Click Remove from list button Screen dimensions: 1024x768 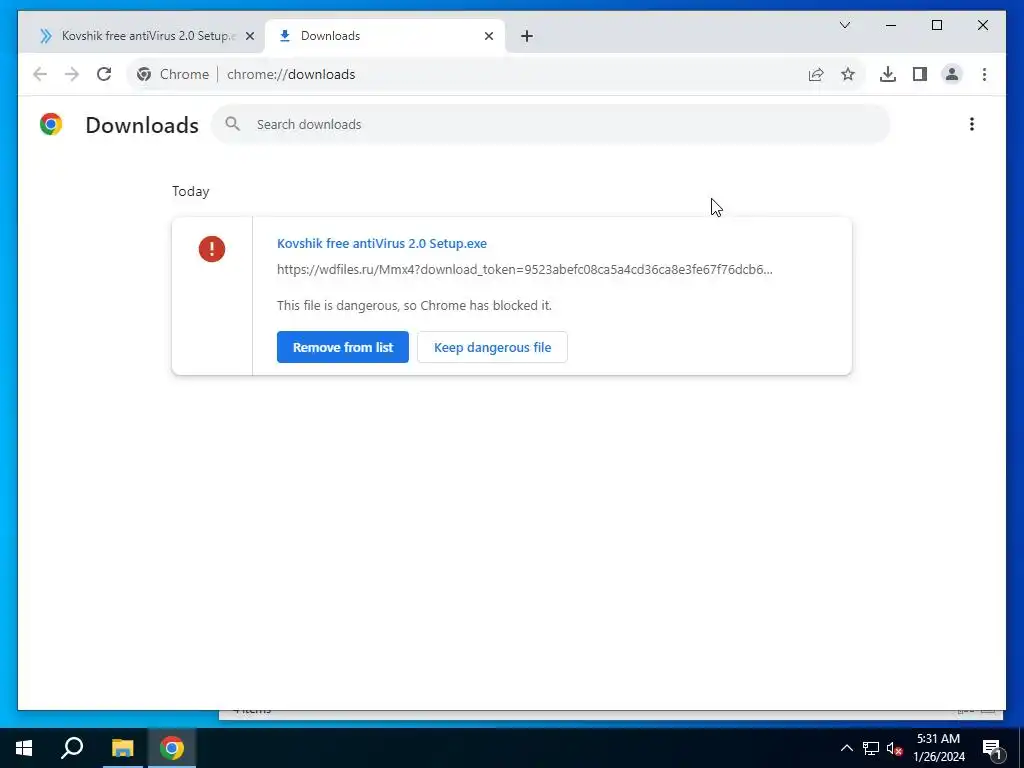tap(343, 347)
